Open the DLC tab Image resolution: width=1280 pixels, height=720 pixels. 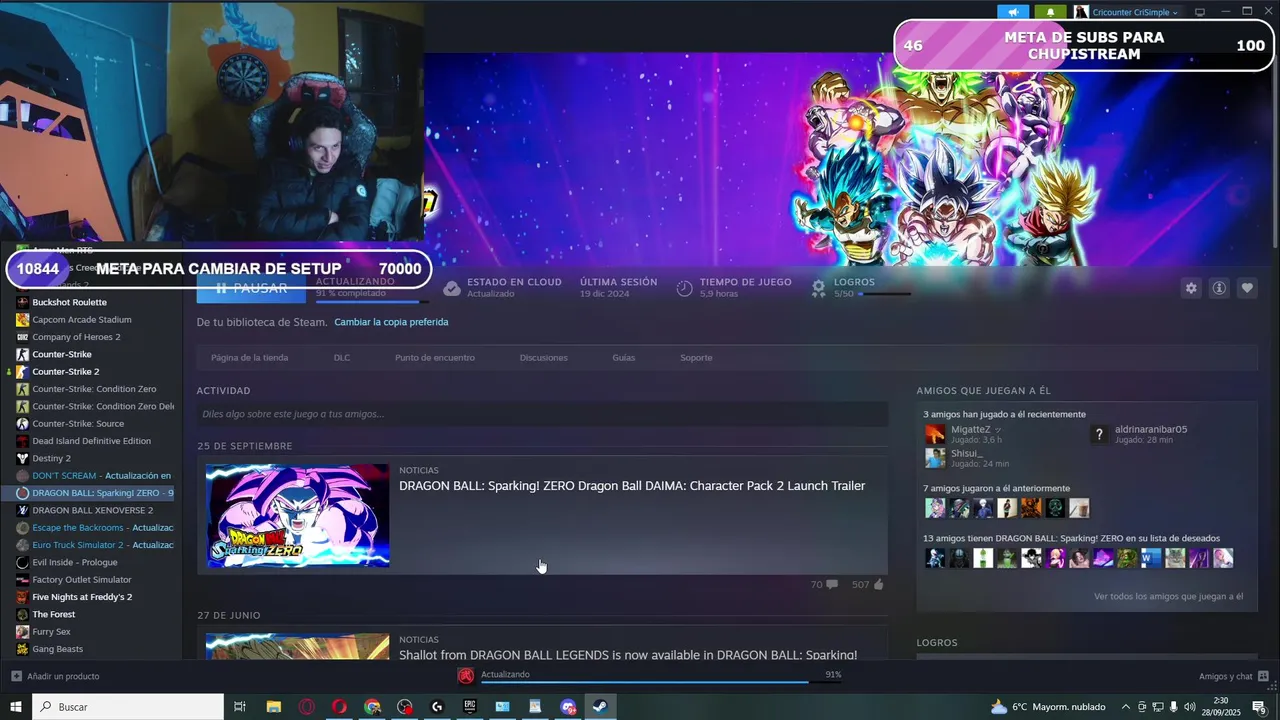click(x=342, y=358)
